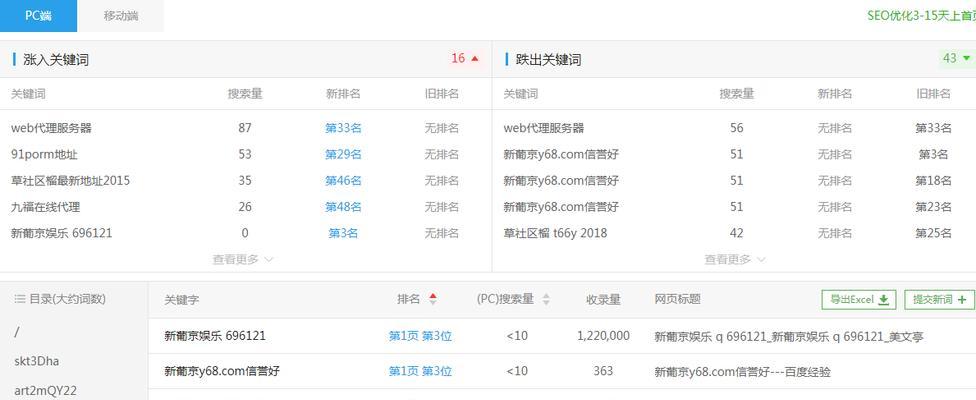Image resolution: width=976 pixels, height=400 pixels.
Task: Click 新葡京y68.com信誉好 in the bottom table
Action: click(222, 371)
